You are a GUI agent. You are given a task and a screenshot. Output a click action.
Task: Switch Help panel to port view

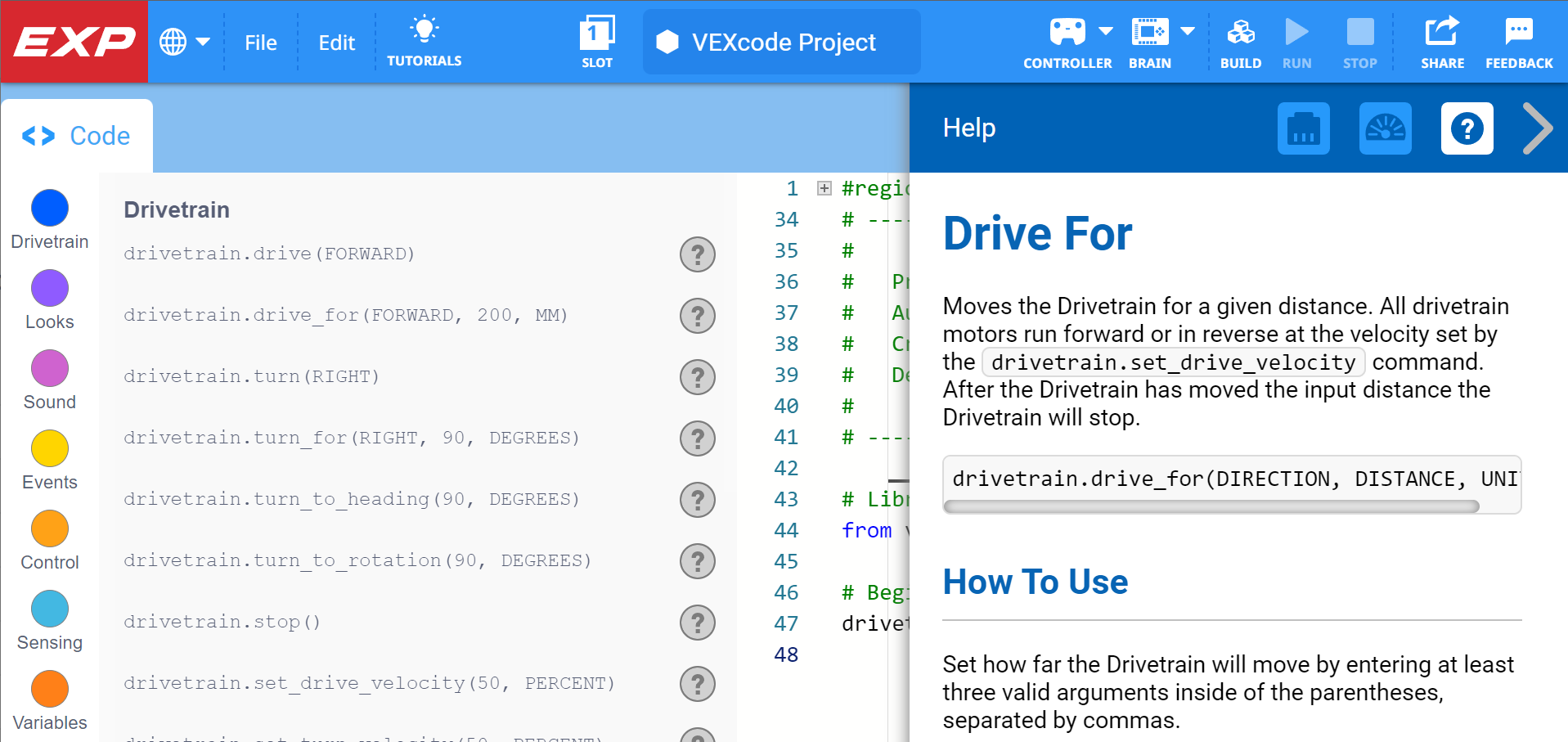click(x=1303, y=128)
